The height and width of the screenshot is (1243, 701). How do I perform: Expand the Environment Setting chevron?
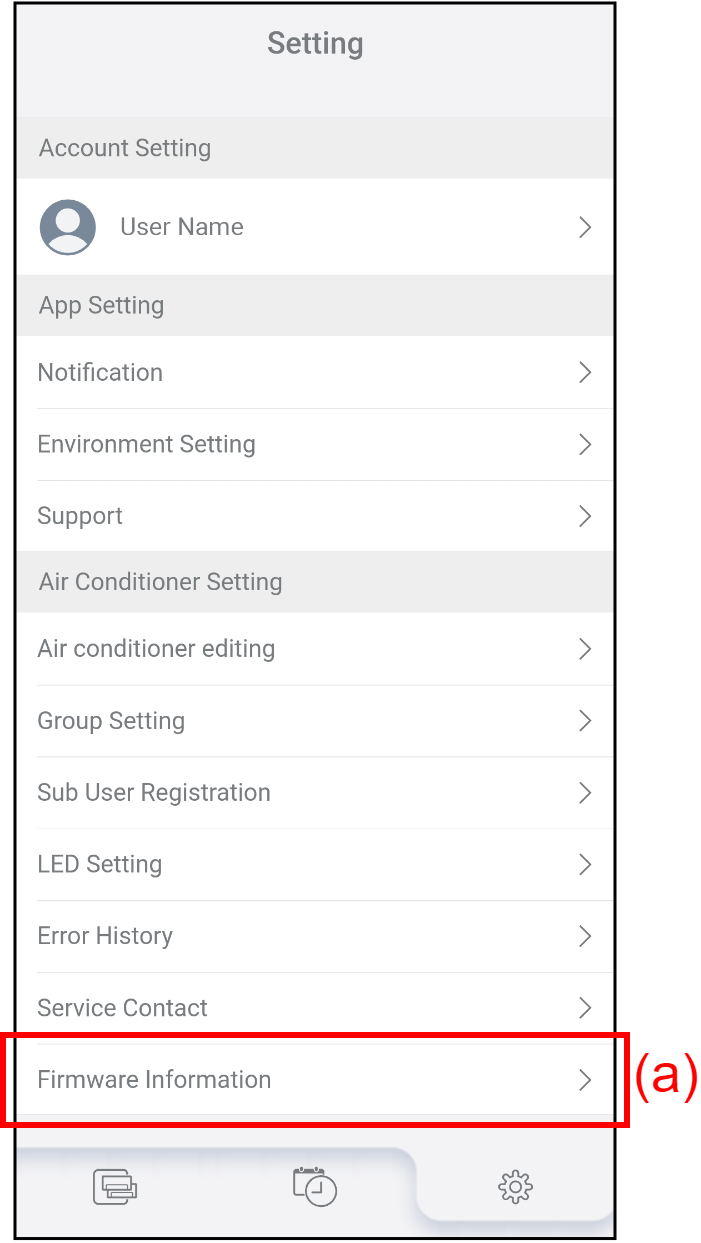tap(585, 444)
